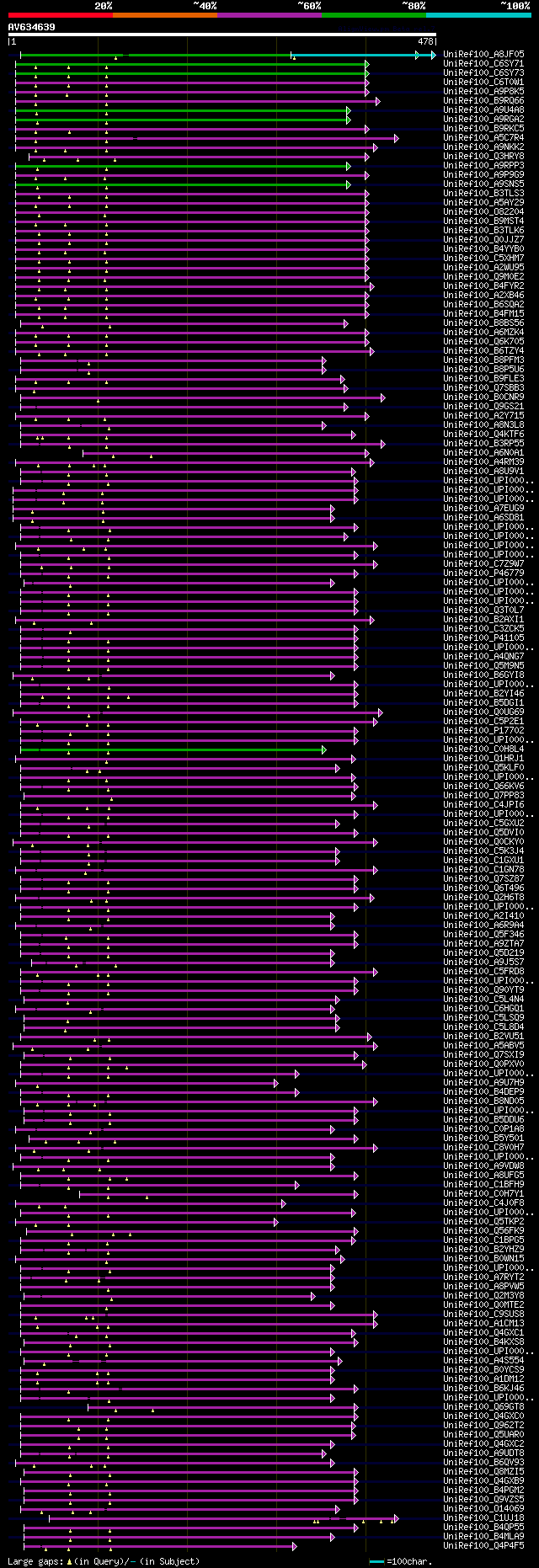The width and height of the screenshot is (539, 1568).
Task: Select the UniRef100_C1GN78 label
Action: point(483,869)
